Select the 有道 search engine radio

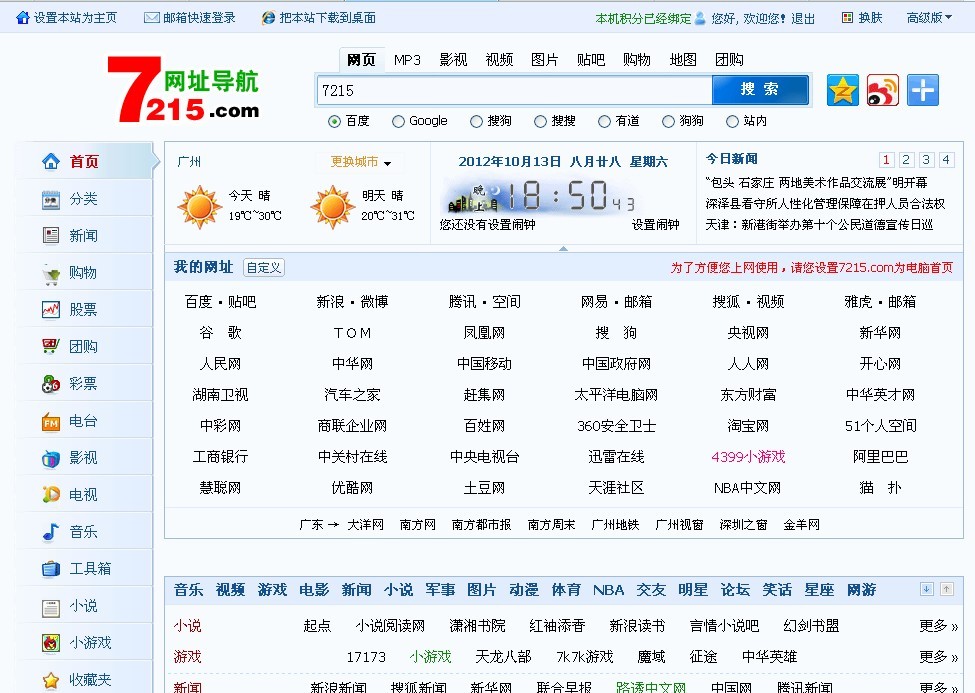coord(604,121)
